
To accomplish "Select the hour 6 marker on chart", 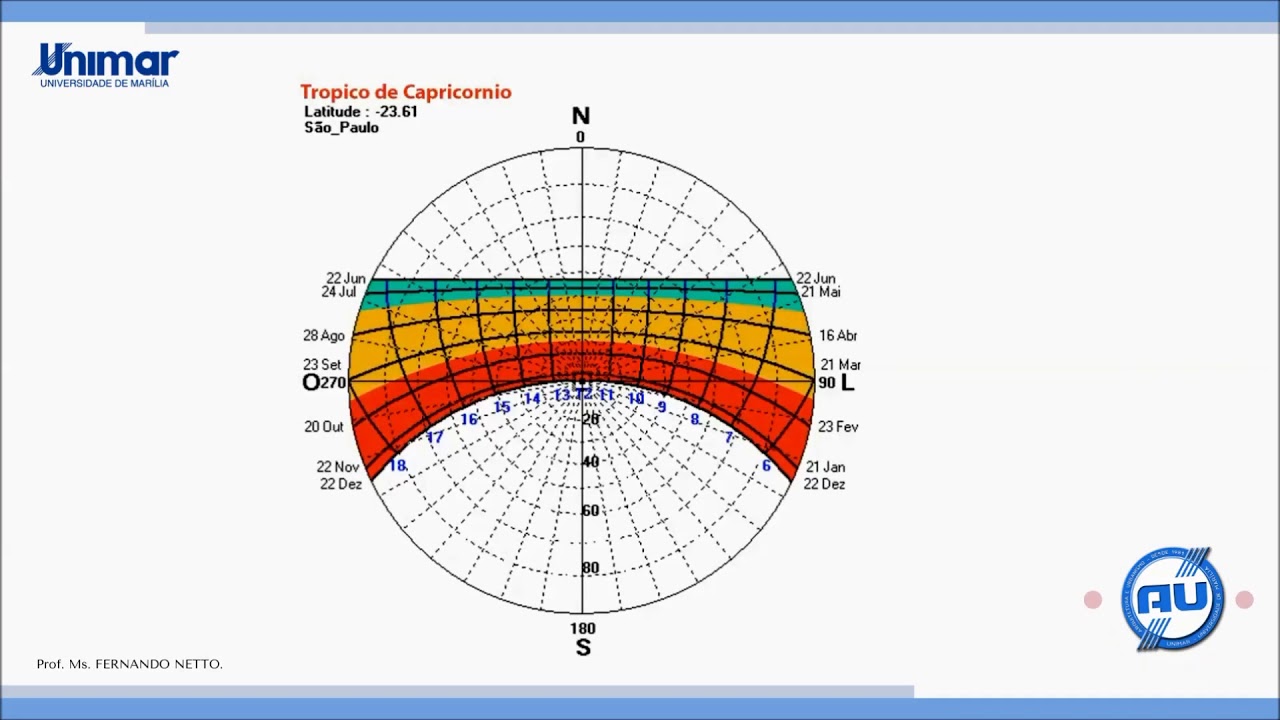I will coord(766,466).
